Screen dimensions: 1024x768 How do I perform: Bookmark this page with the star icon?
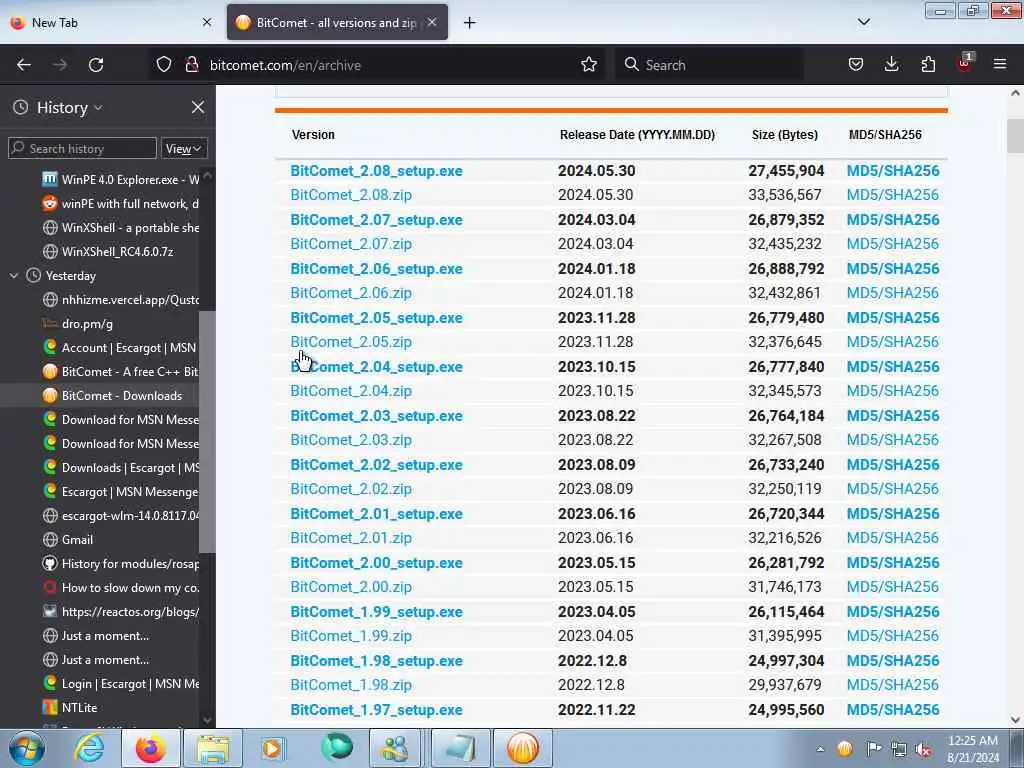[x=589, y=65]
